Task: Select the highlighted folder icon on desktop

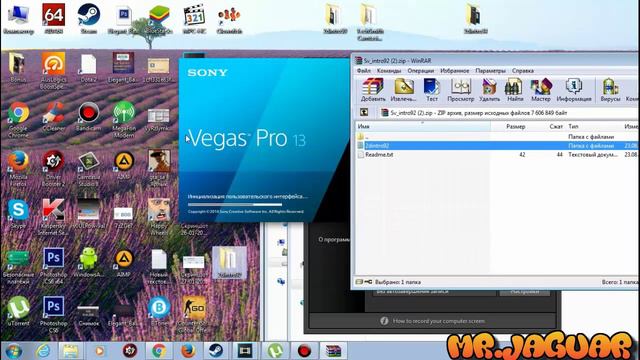Action: pos(229,263)
